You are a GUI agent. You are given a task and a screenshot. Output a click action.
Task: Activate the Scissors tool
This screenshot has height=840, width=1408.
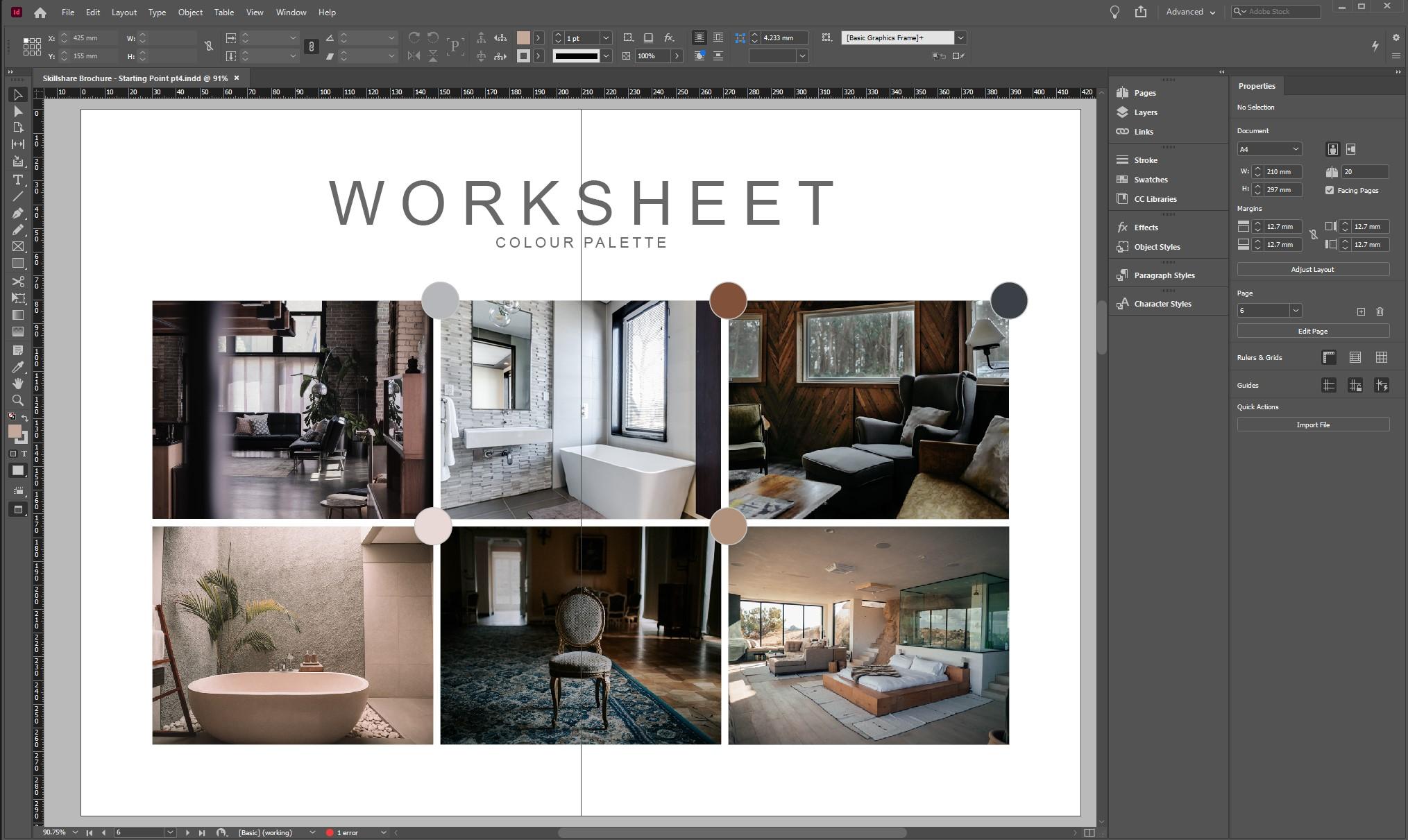(x=18, y=281)
